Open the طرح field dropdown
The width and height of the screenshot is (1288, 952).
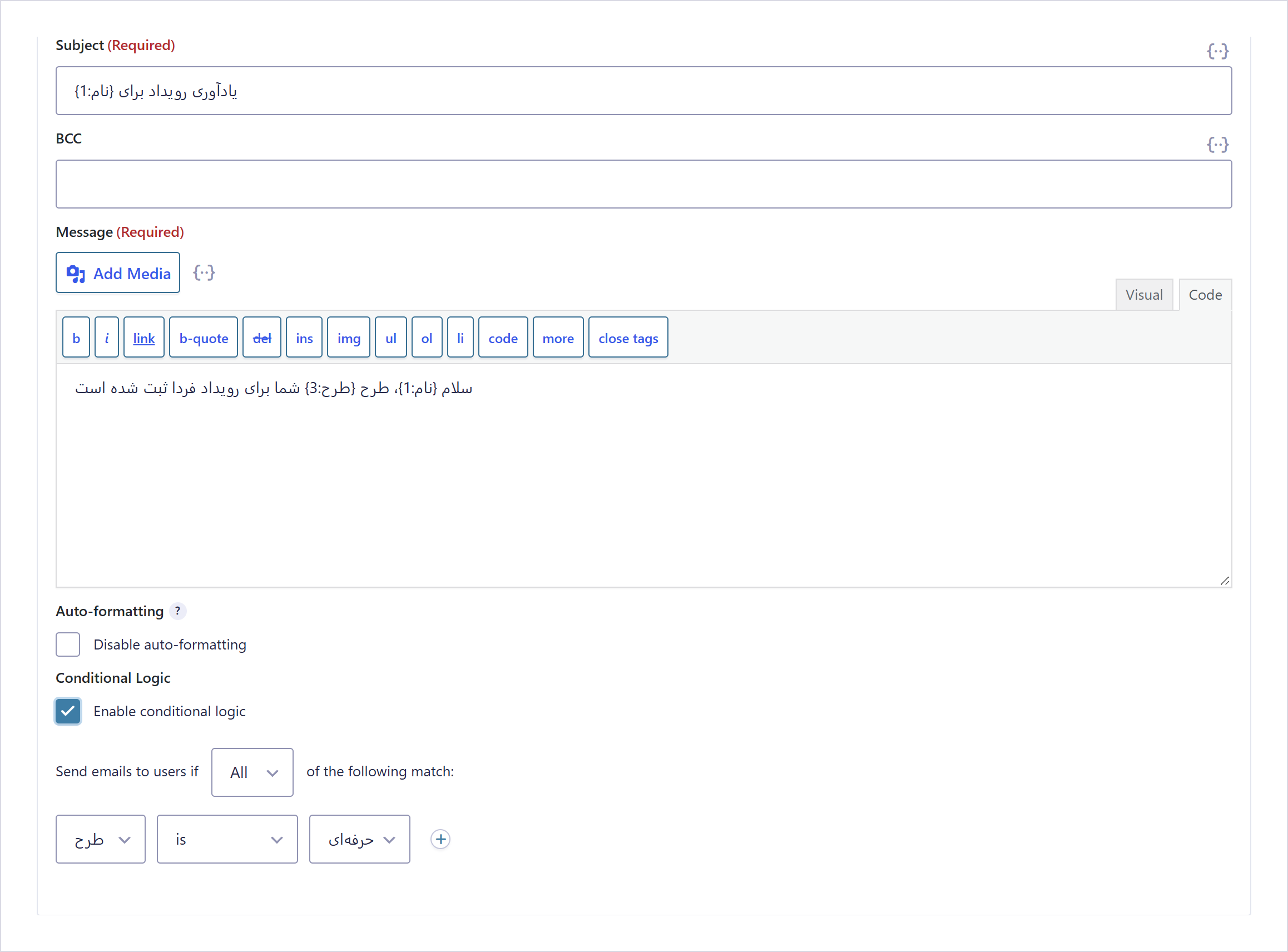click(x=100, y=839)
